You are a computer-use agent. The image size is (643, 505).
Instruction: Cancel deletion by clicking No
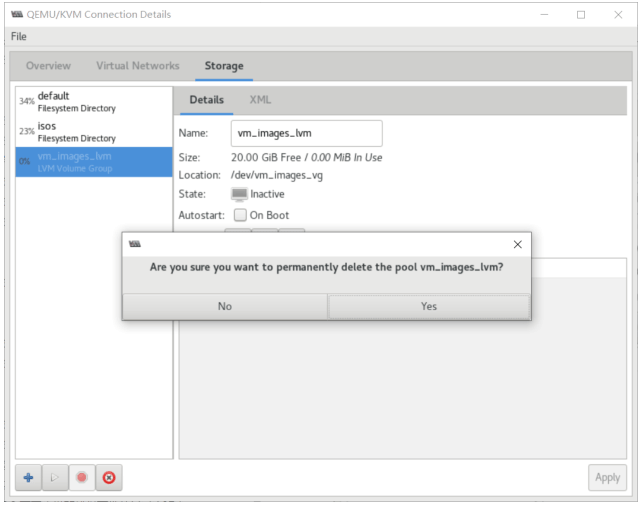(x=225, y=306)
